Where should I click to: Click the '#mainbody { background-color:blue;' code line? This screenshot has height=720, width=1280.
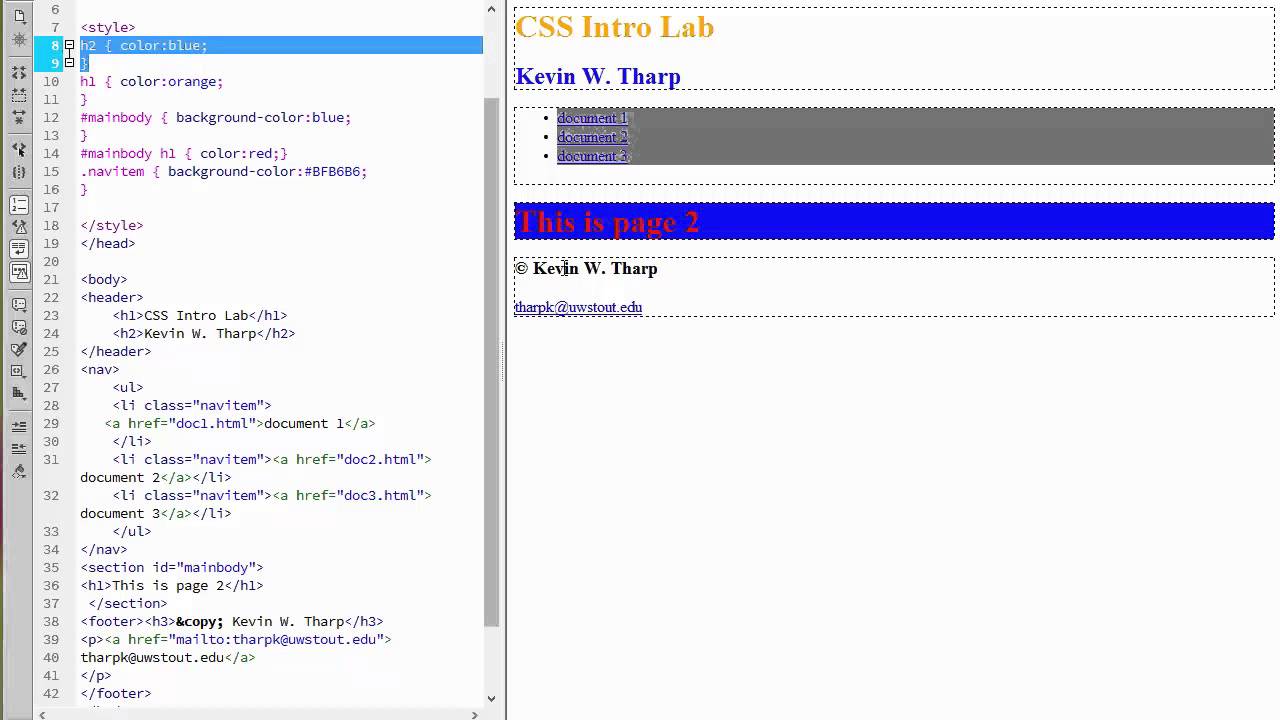[x=216, y=118]
